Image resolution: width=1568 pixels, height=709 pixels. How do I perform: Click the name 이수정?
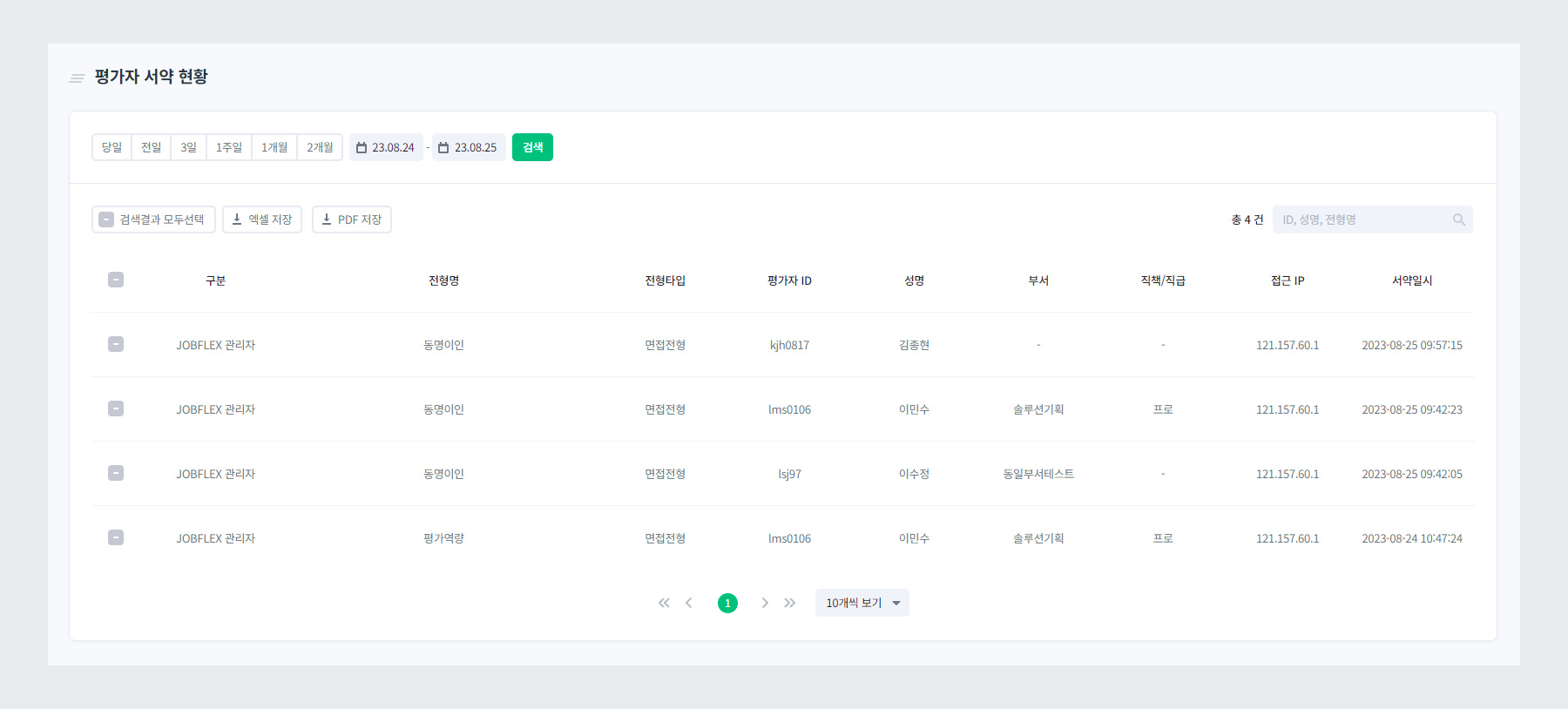pos(914,474)
